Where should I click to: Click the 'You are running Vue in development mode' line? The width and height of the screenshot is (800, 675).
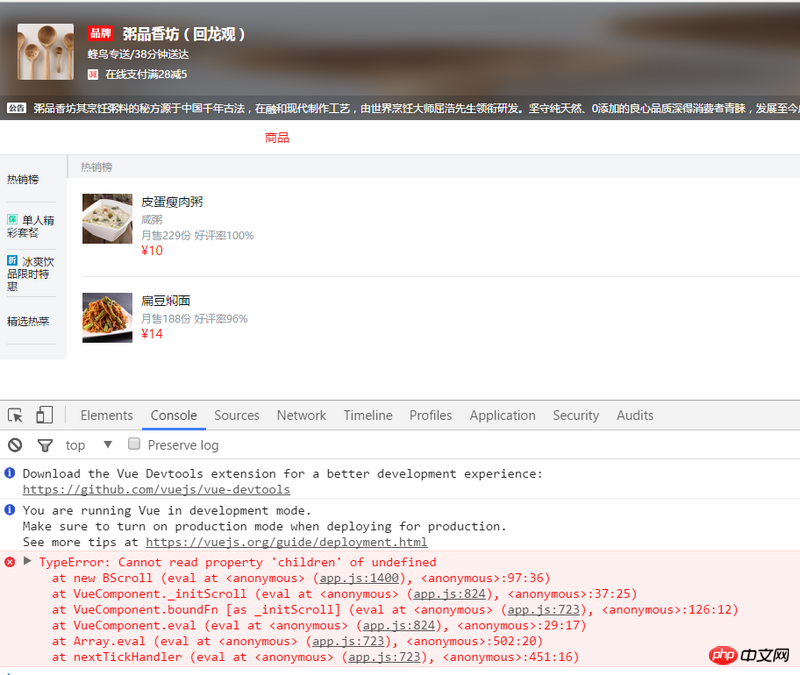pyautogui.click(x=167, y=510)
